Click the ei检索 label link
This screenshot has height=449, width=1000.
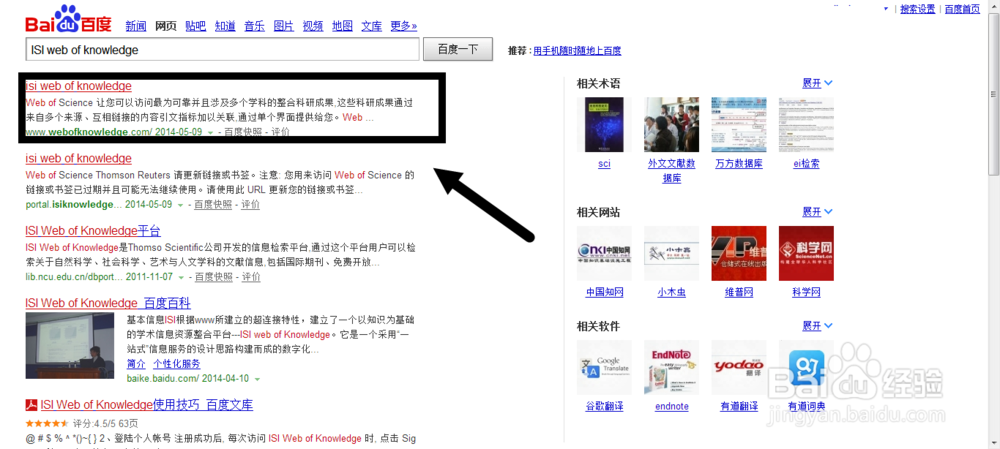[807, 164]
